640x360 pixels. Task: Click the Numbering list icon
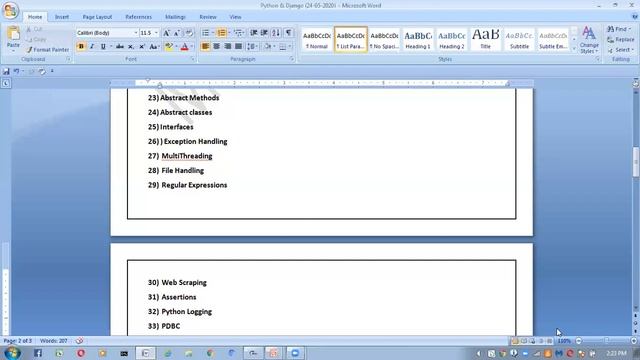click(222, 33)
